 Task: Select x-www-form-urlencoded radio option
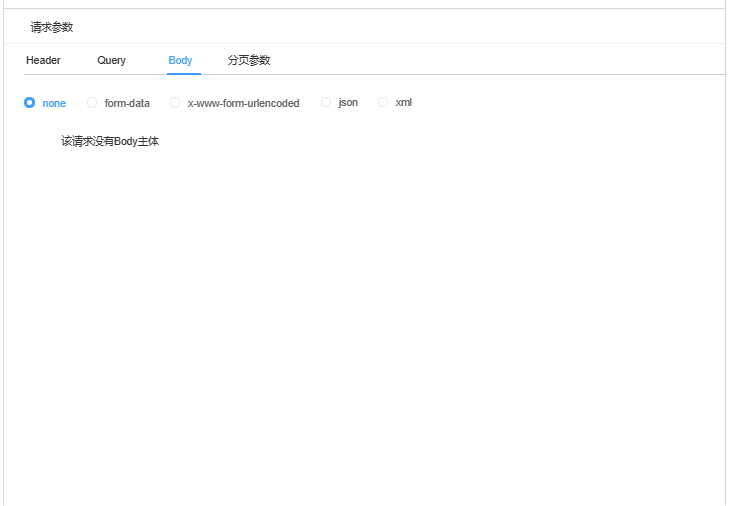point(175,102)
